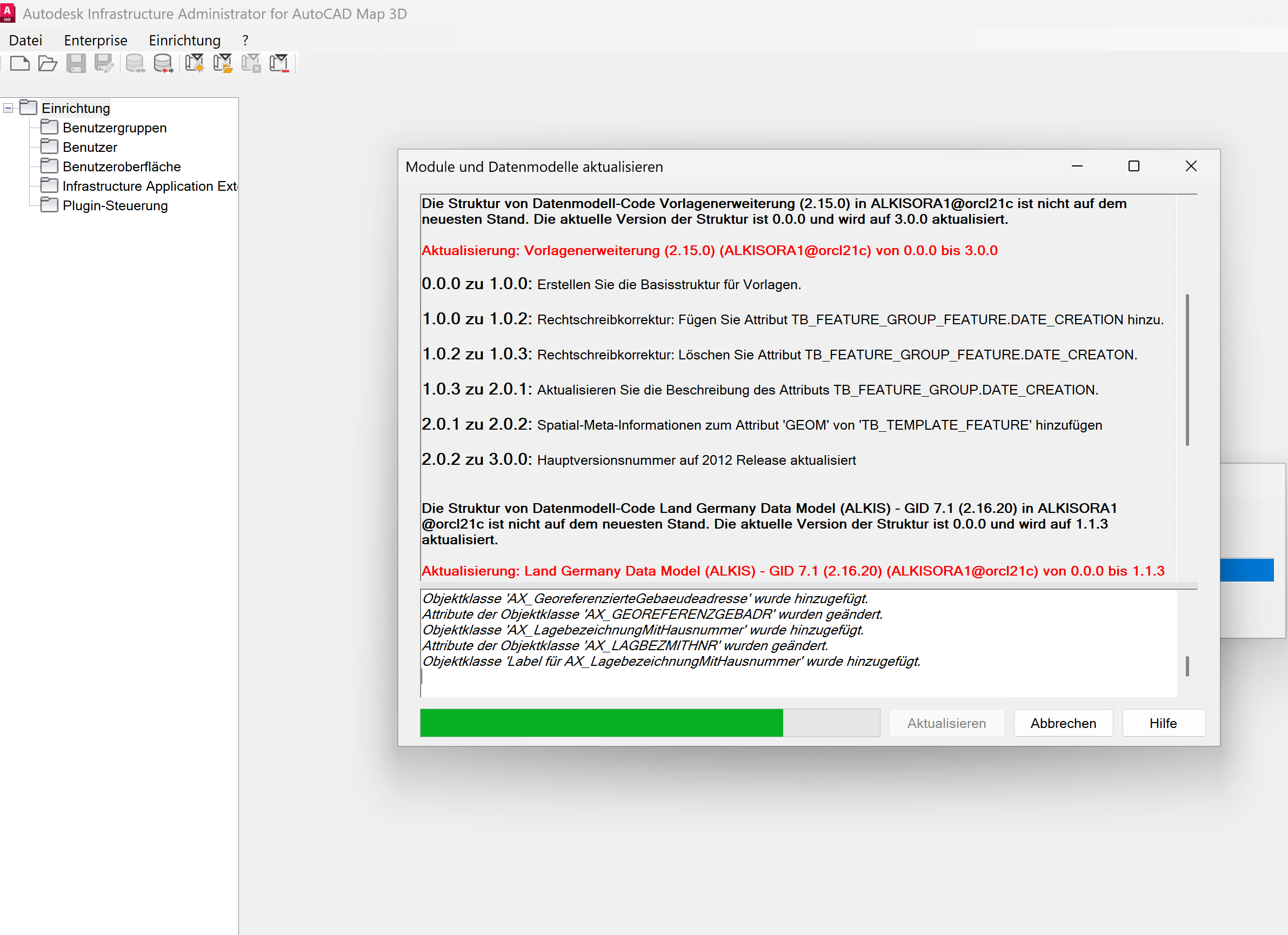Click the upper log pane vertical scrollbar
The height and width of the screenshot is (935, 1288).
(x=1187, y=369)
